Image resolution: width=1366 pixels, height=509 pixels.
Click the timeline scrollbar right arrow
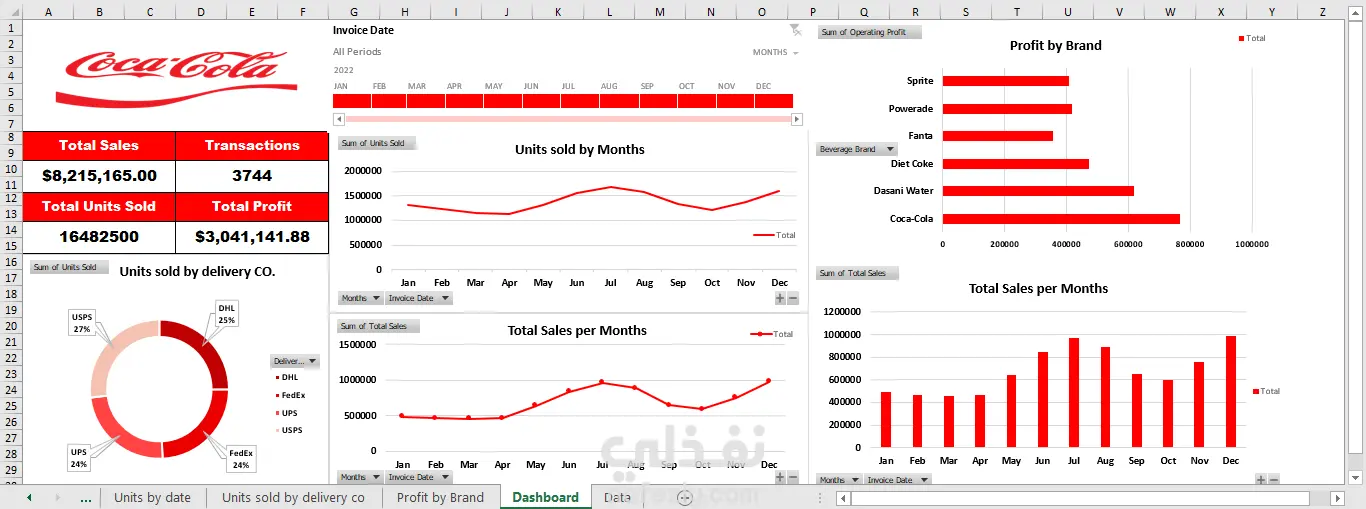pos(797,119)
